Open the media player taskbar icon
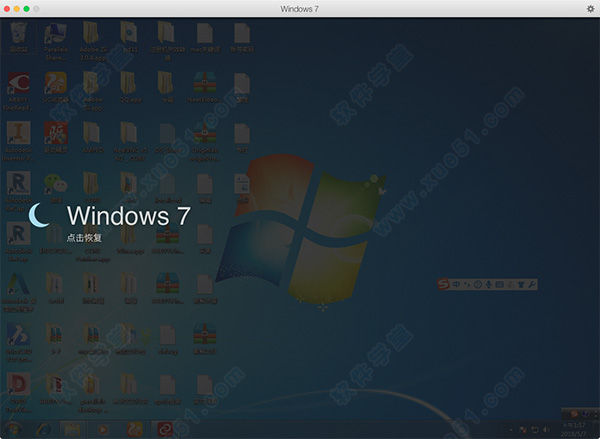The height and width of the screenshot is (439, 600). point(102,429)
